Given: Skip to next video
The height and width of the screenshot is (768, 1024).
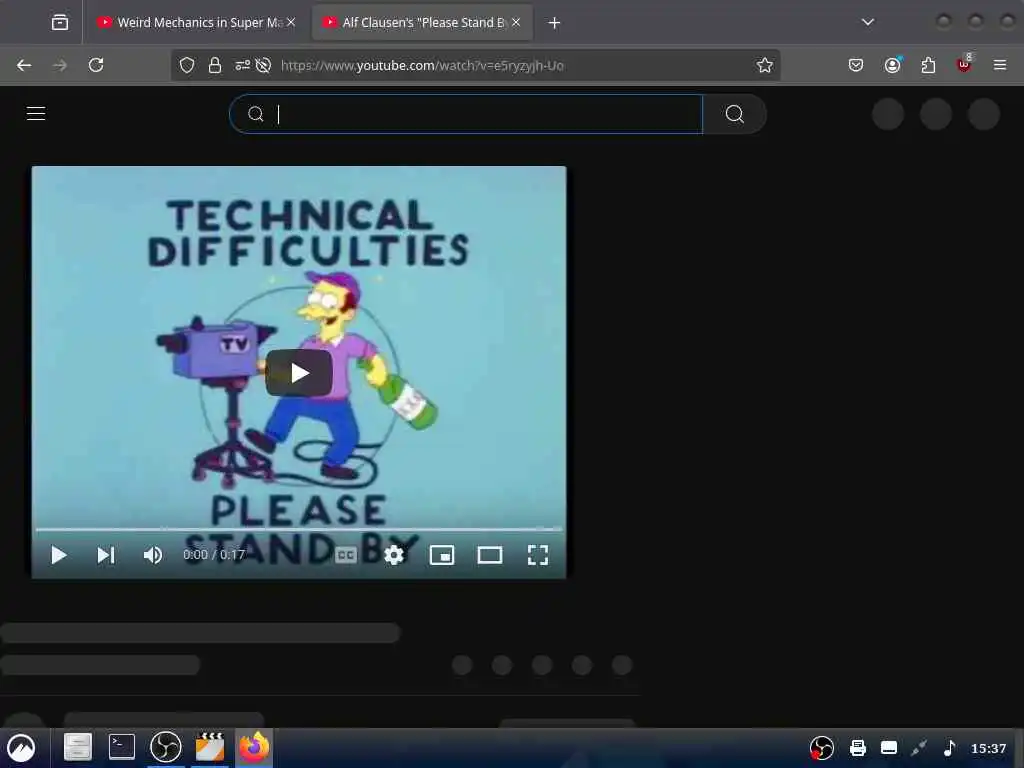Looking at the screenshot, I should (x=106, y=555).
